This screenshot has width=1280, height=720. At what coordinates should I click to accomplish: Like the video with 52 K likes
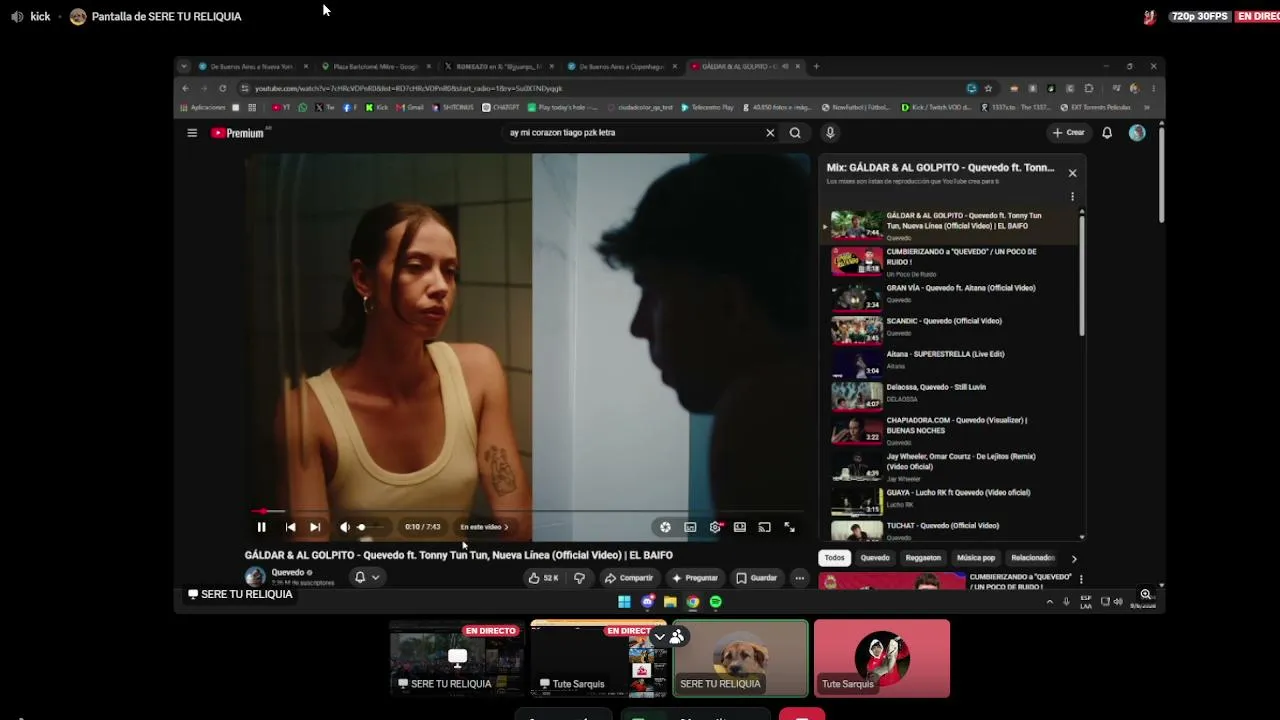pyautogui.click(x=543, y=578)
